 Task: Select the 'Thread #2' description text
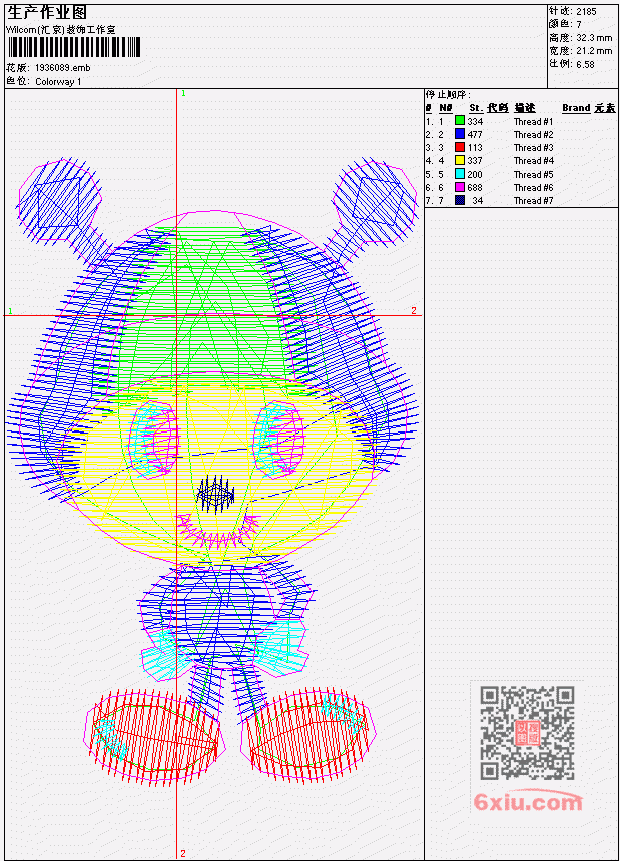533,135
